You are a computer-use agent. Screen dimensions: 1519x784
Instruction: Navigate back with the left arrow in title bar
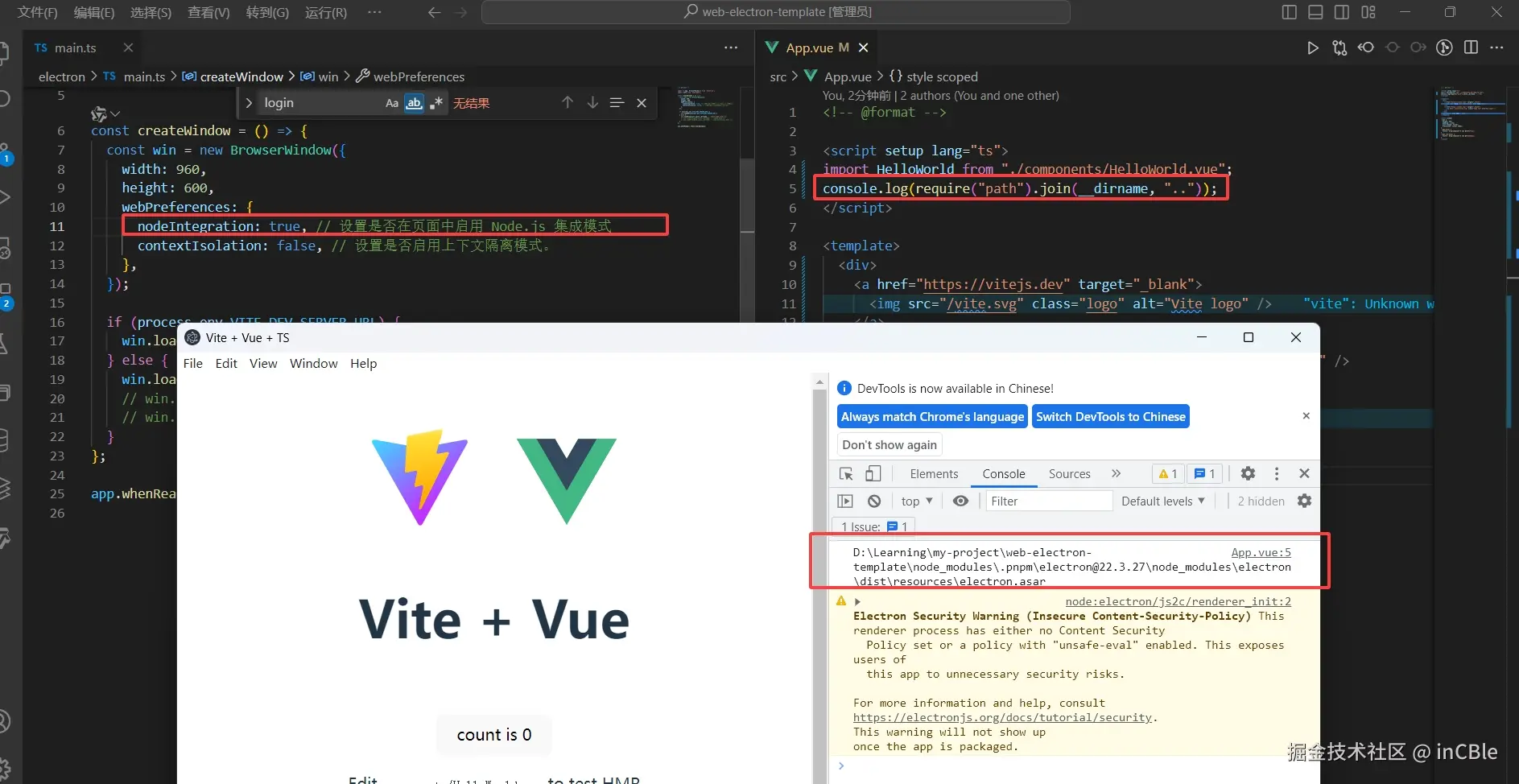click(x=434, y=12)
